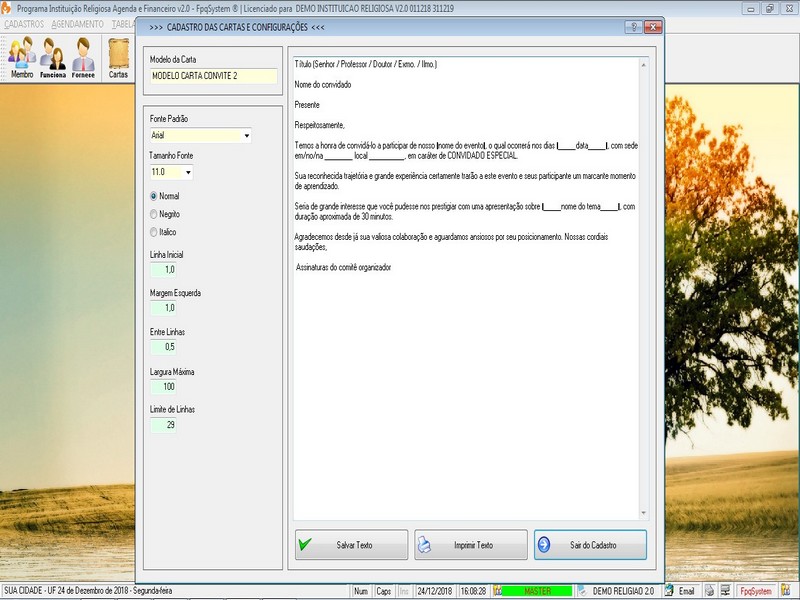Image resolution: width=800 pixels, height=600 pixels.
Task: Click the Sair do Cadastro button
Action: tap(590, 544)
